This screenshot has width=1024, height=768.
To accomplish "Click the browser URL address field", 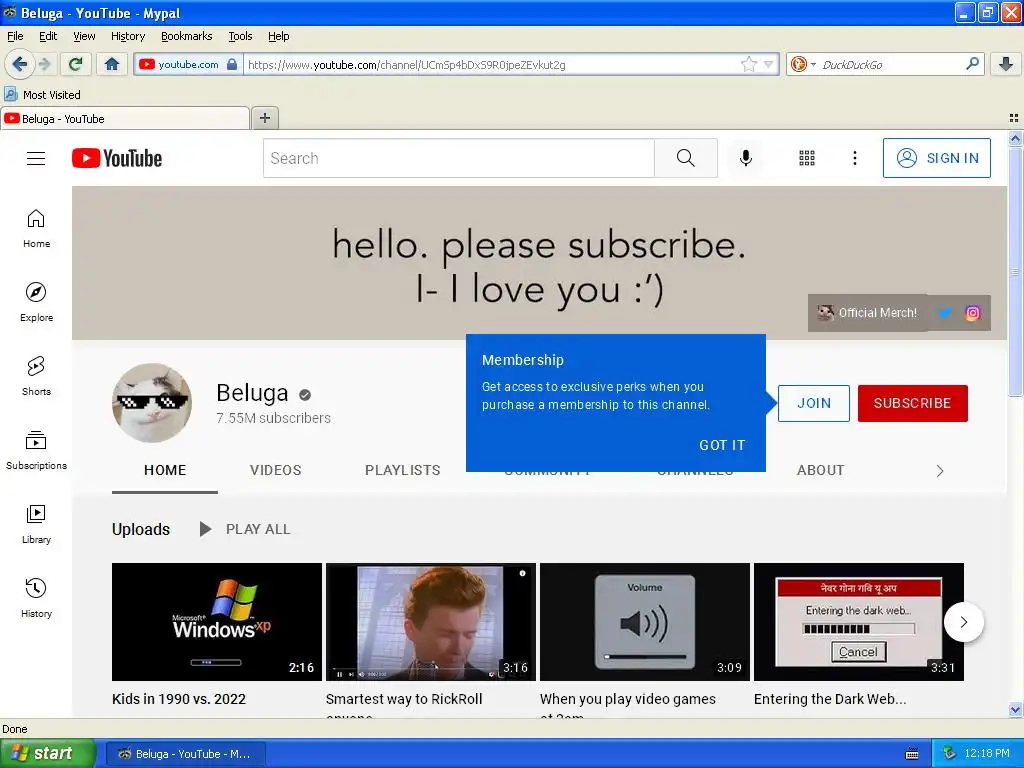I will pyautogui.click(x=491, y=64).
